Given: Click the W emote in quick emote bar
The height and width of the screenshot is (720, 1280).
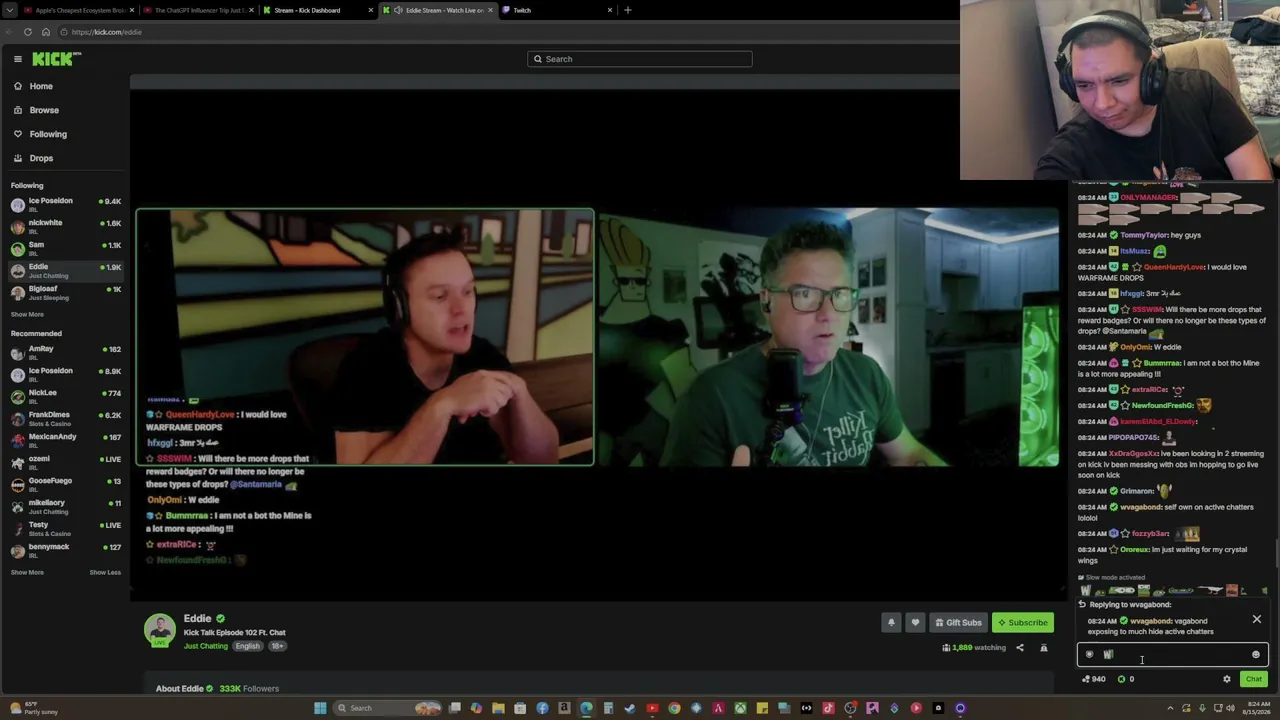Looking at the screenshot, I should tap(1086, 591).
